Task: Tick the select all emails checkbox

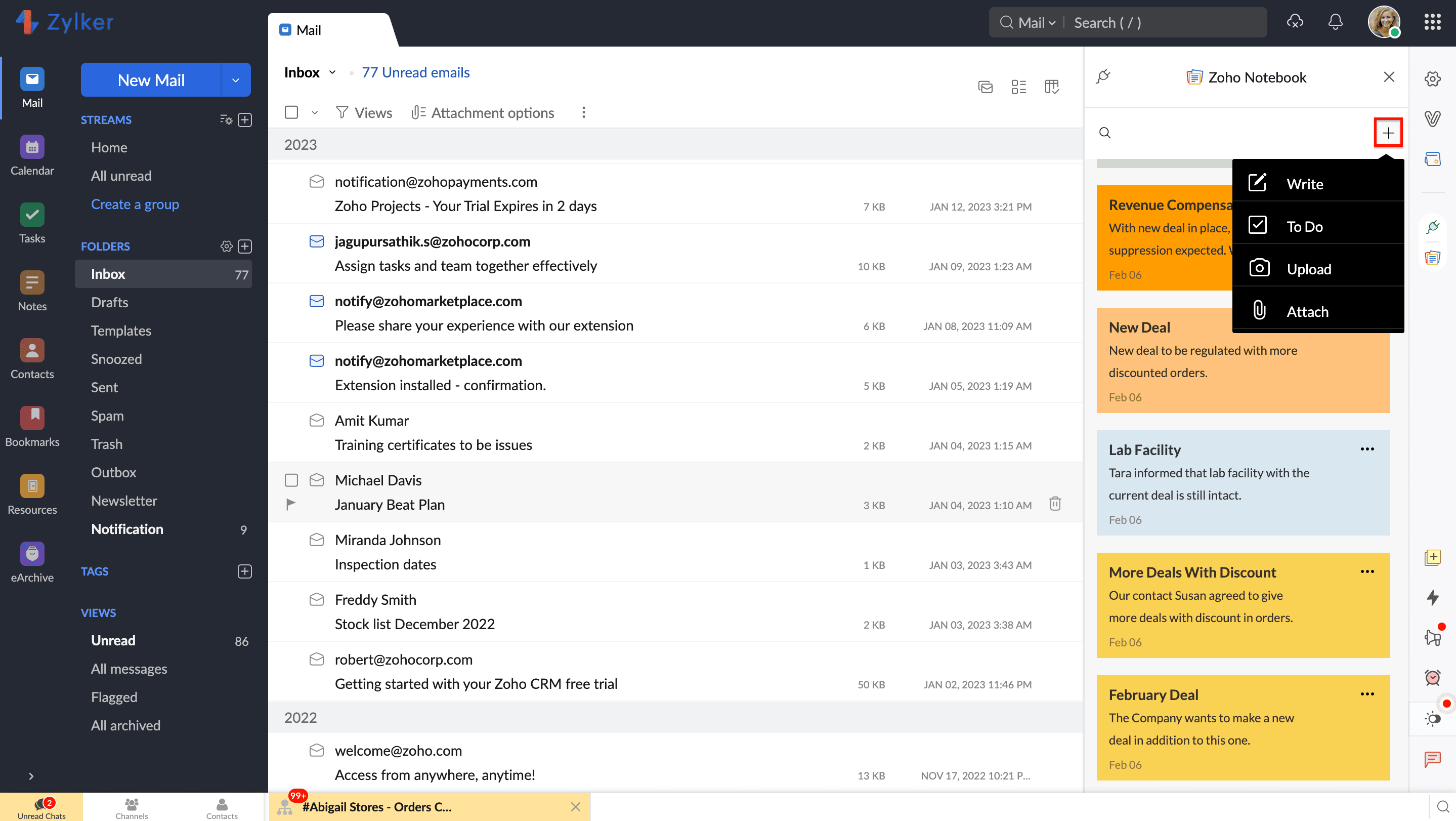Action: click(291, 112)
